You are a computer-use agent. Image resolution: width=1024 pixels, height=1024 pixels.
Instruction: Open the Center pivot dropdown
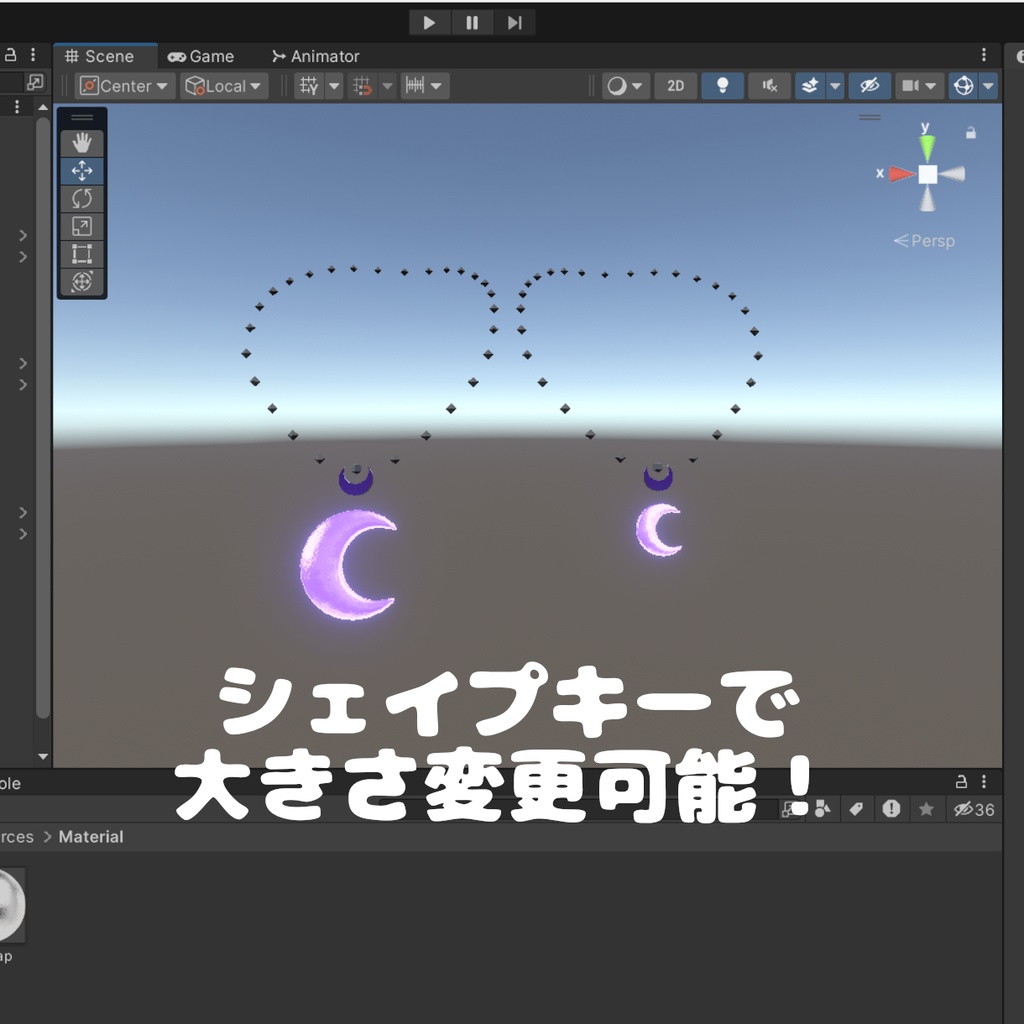pyautogui.click(x=124, y=86)
